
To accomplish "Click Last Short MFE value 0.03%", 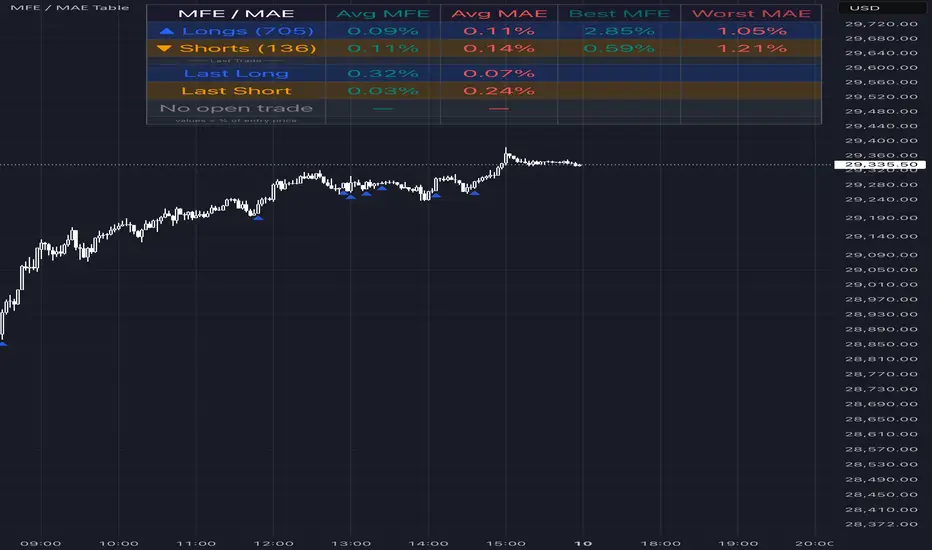I will pos(383,90).
